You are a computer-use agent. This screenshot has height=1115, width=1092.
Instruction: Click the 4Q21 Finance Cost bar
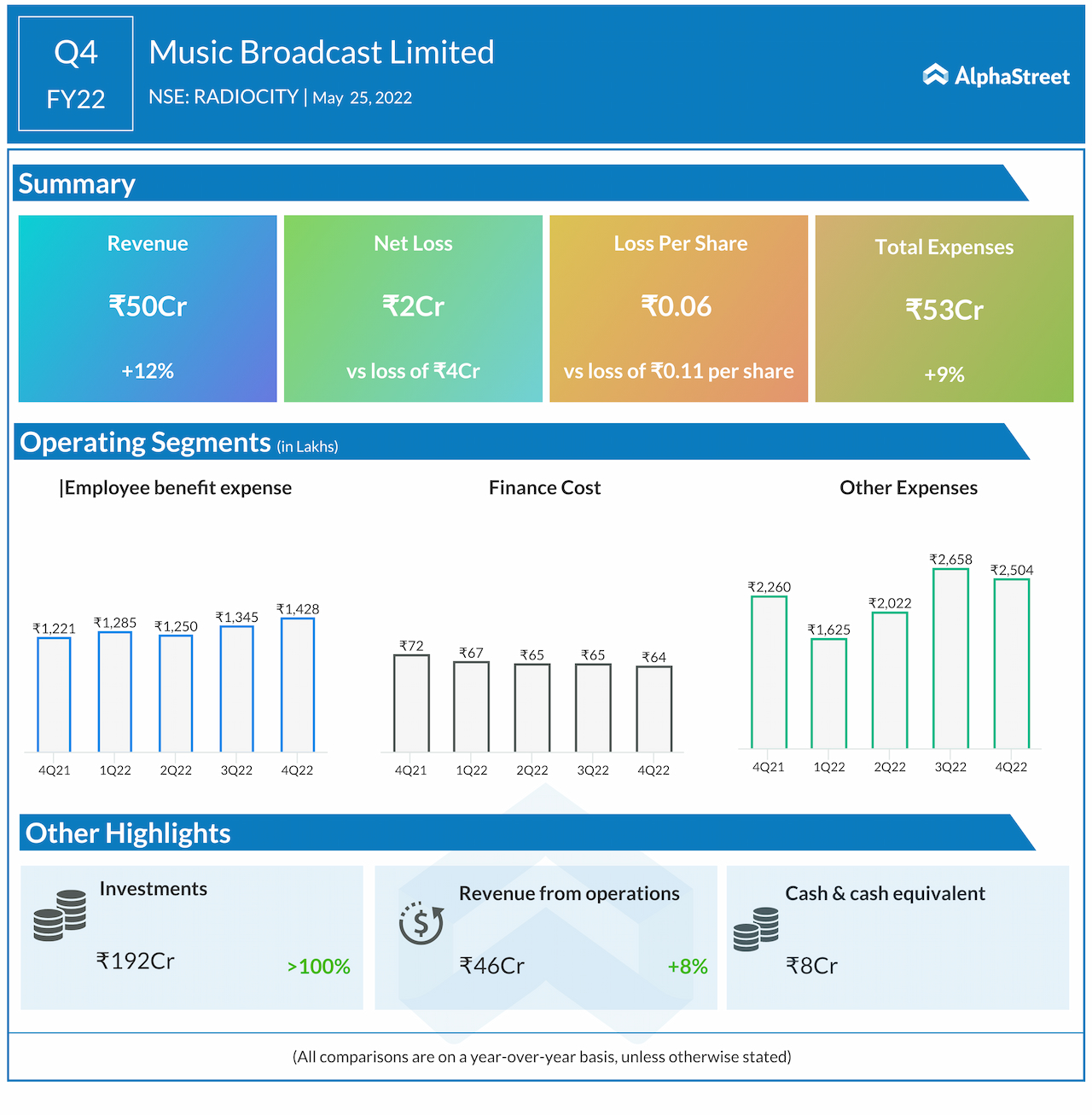(411, 703)
